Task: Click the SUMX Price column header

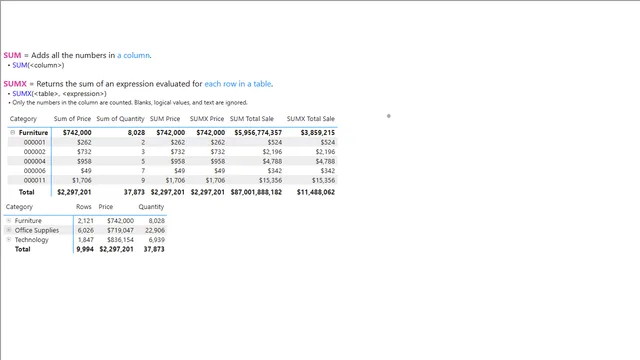Action: [207, 119]
